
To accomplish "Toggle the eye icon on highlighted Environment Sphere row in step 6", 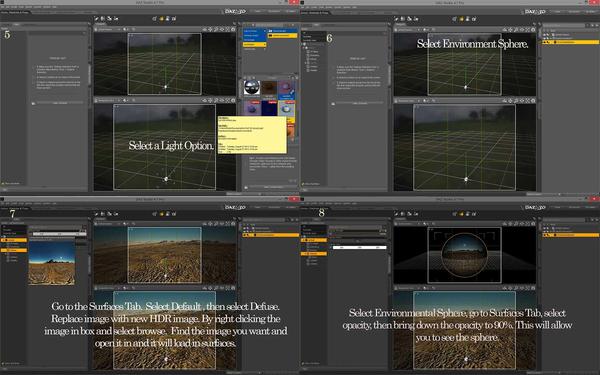I will [545, 42].
